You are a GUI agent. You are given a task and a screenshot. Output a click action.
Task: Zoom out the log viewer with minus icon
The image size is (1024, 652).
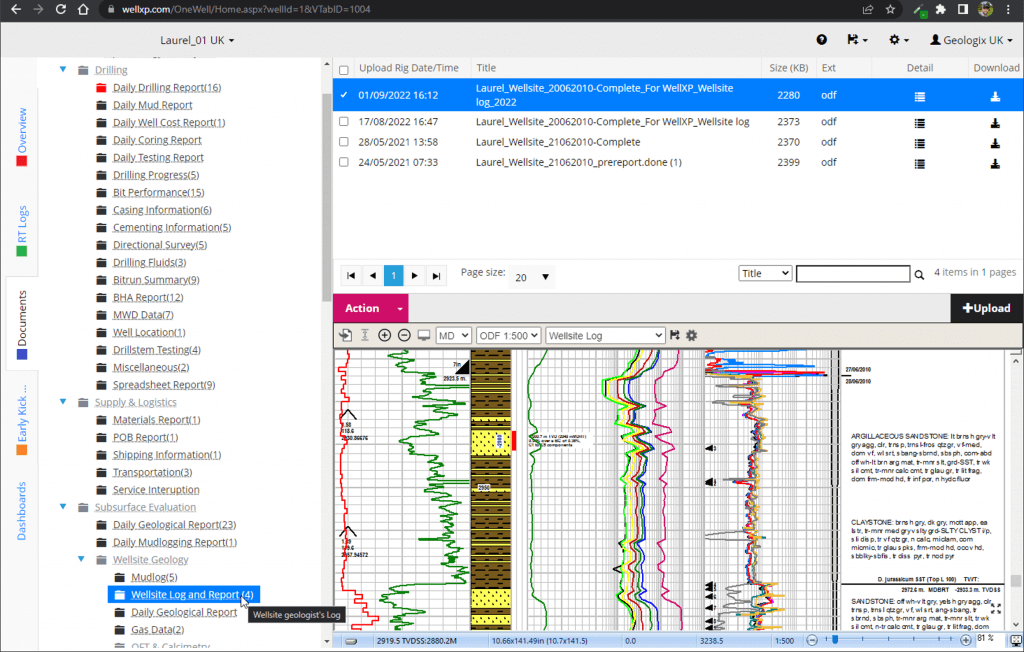pyautogui.click(x=404, y=335)
